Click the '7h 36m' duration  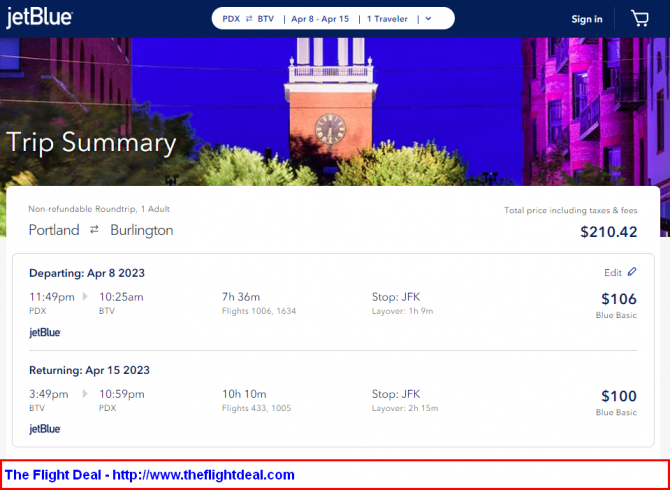(x=241, y=296)
